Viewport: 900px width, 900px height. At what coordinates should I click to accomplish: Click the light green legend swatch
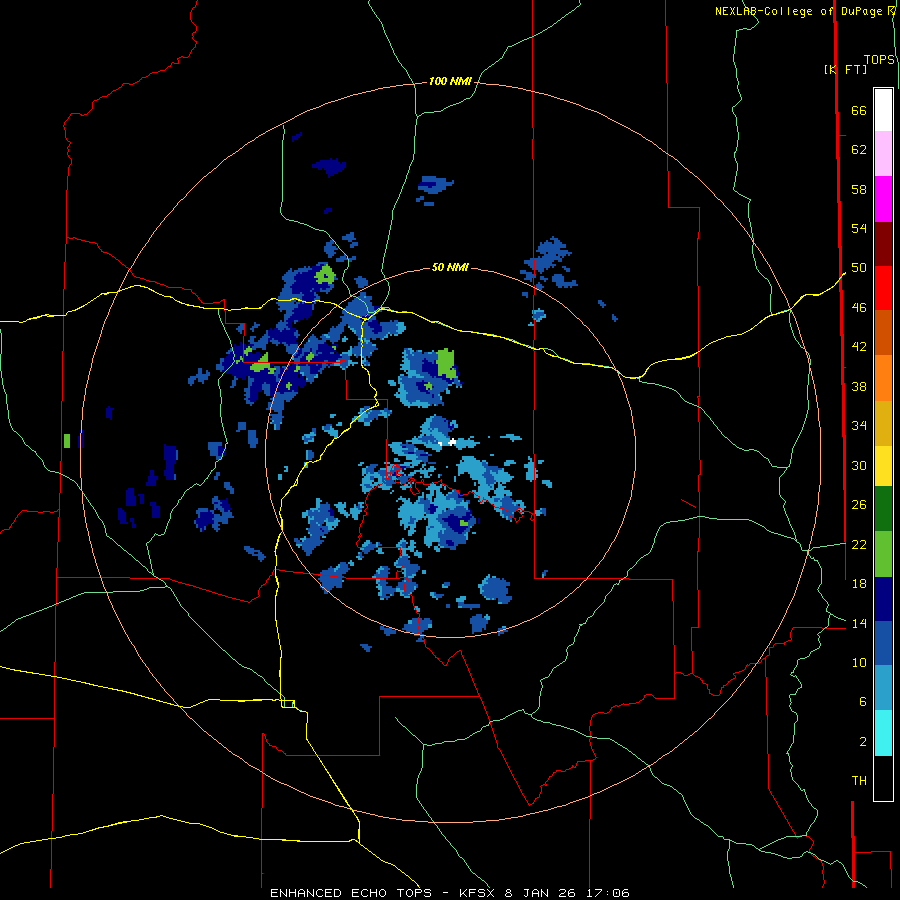pyautogui.click(x=883, y=554)
